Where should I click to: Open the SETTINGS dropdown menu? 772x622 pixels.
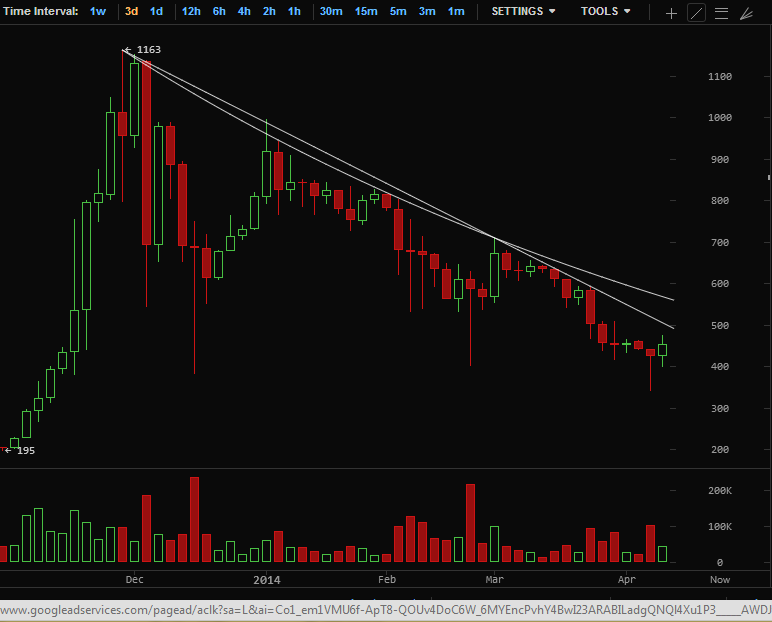523,11
